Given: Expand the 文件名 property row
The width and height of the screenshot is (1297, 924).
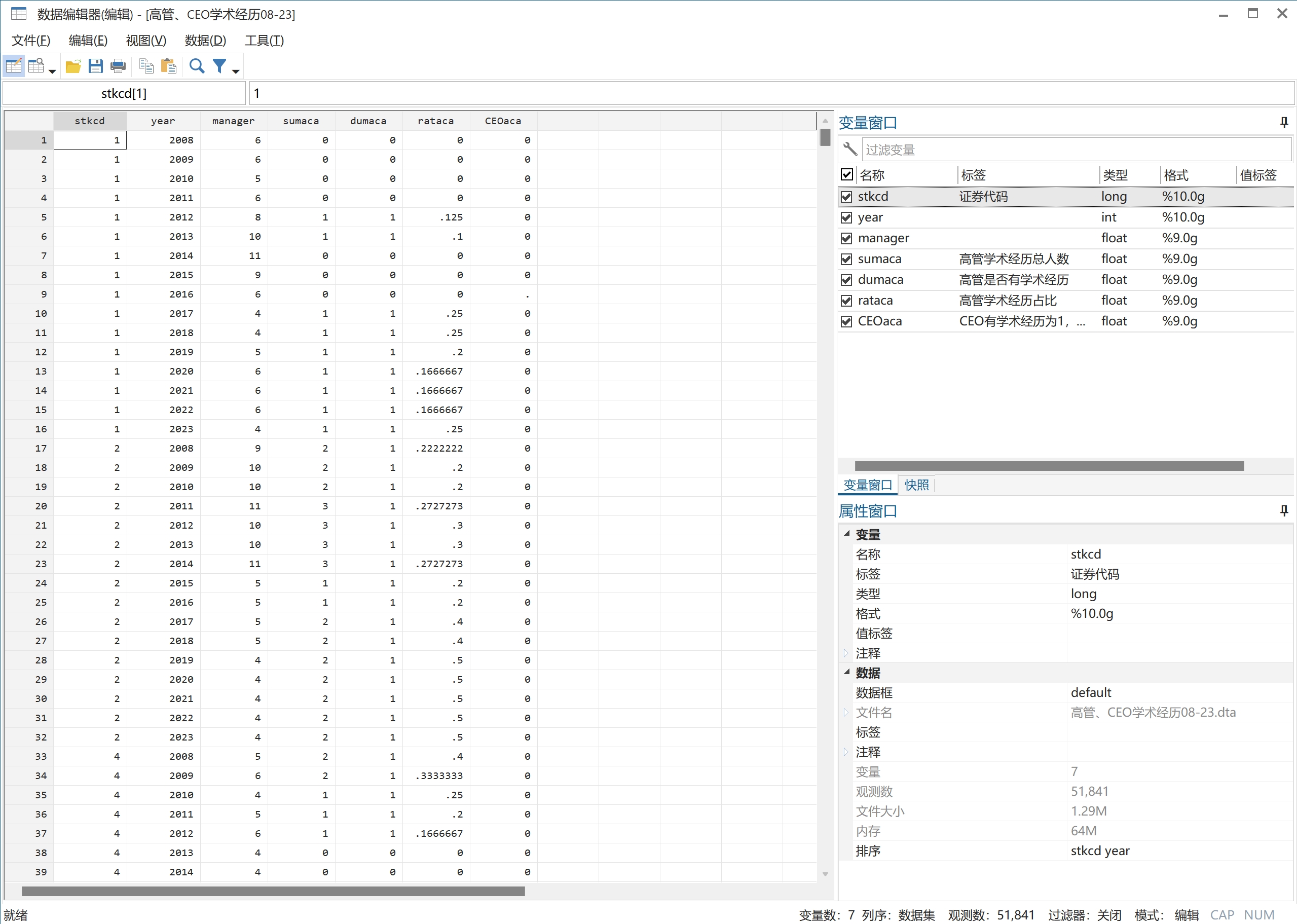Looking at the screenshot, I should tap(846, 712).
